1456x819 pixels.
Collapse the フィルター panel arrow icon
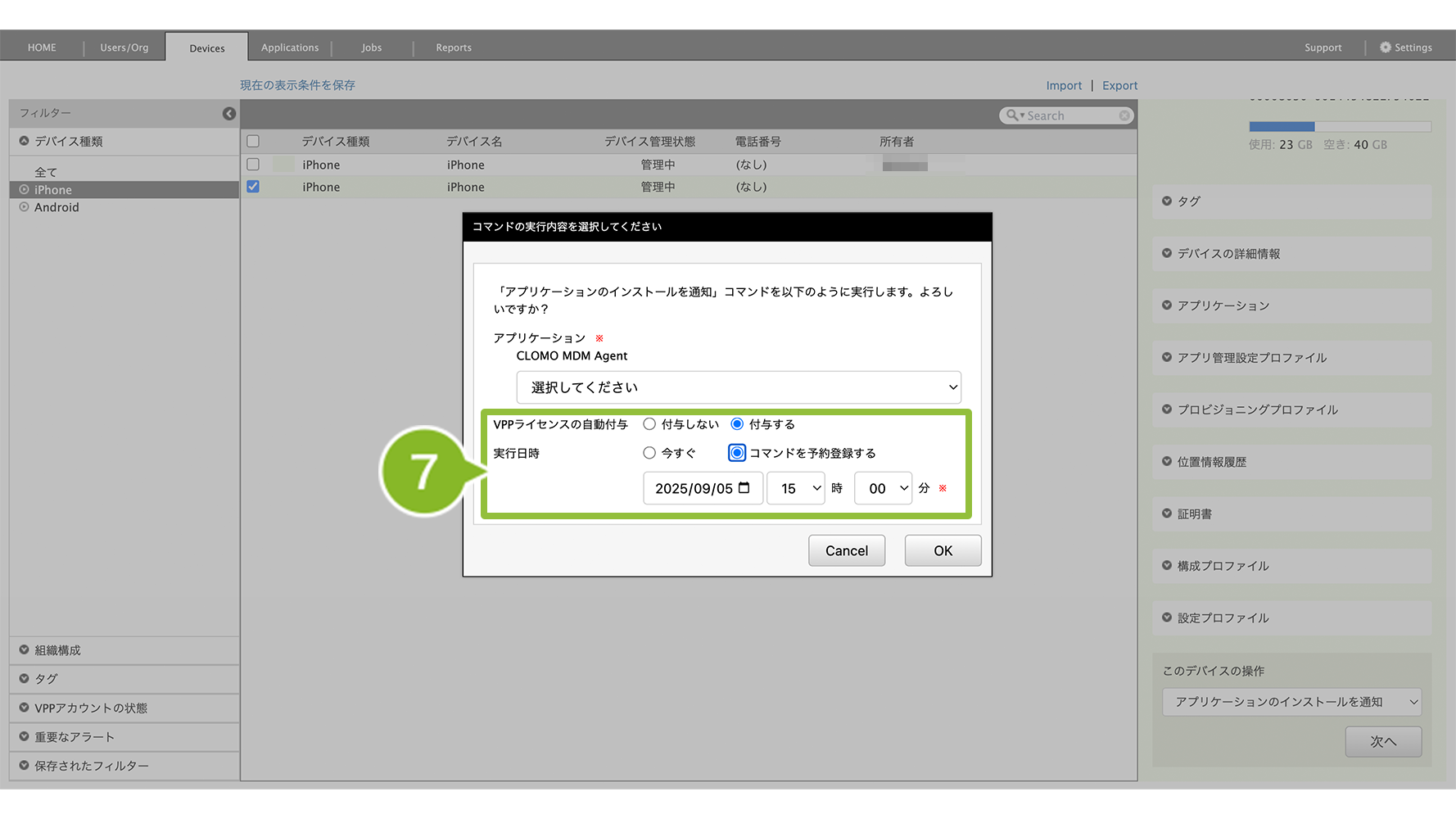(229, 114)
